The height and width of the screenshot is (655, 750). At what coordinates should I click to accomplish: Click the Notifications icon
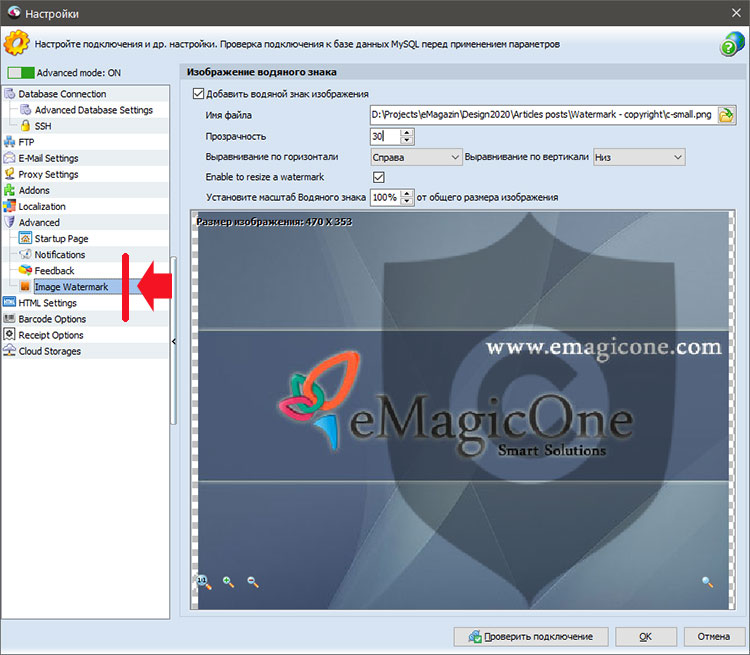25,254
